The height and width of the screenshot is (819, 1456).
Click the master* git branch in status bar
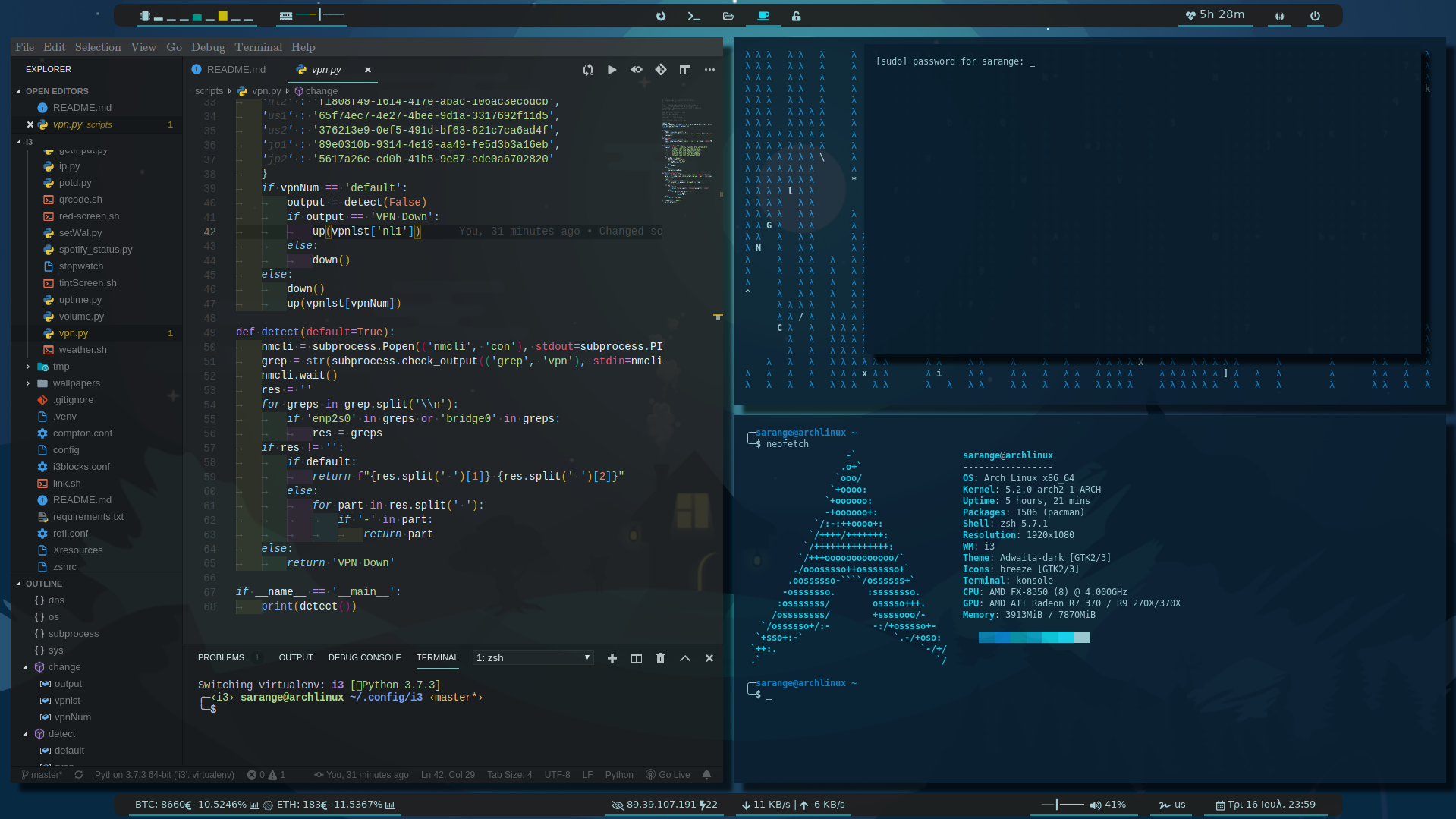pos(42,775)
